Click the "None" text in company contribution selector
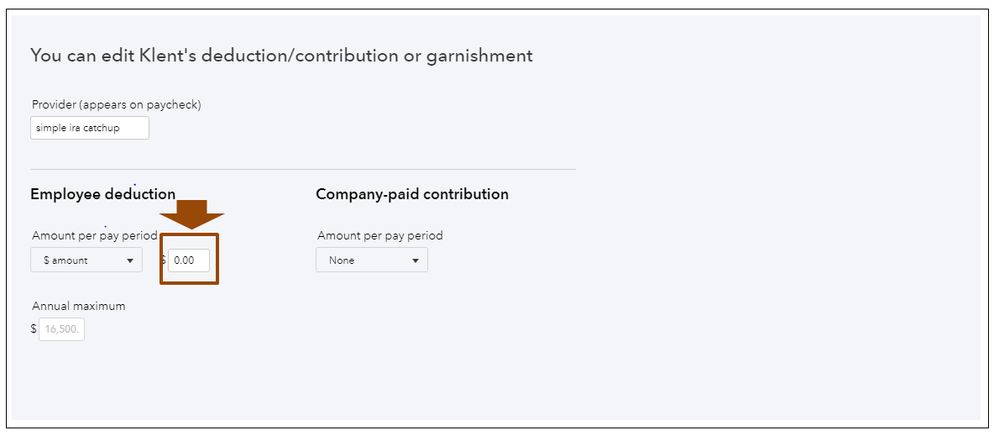The height and width of the screenshot is (437, 999). click(342, 260)
